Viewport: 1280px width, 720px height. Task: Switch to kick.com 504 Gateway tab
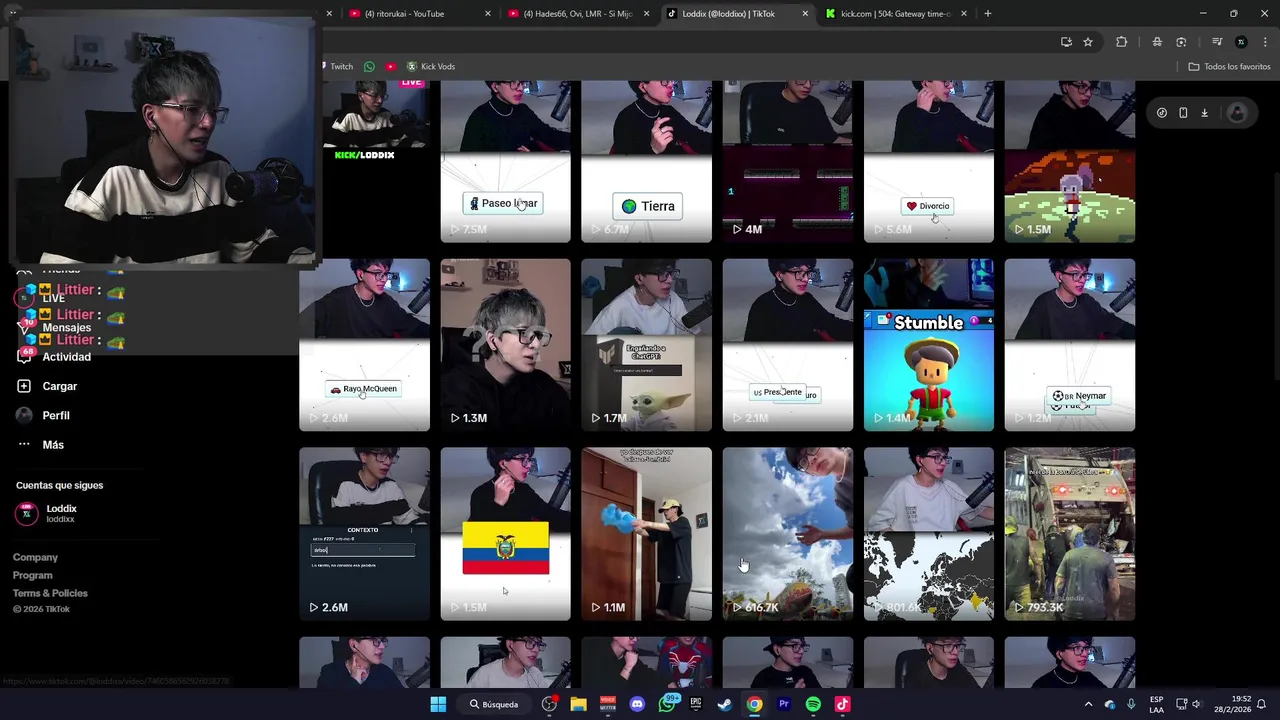pyautogui.click(x=895, y=14)
